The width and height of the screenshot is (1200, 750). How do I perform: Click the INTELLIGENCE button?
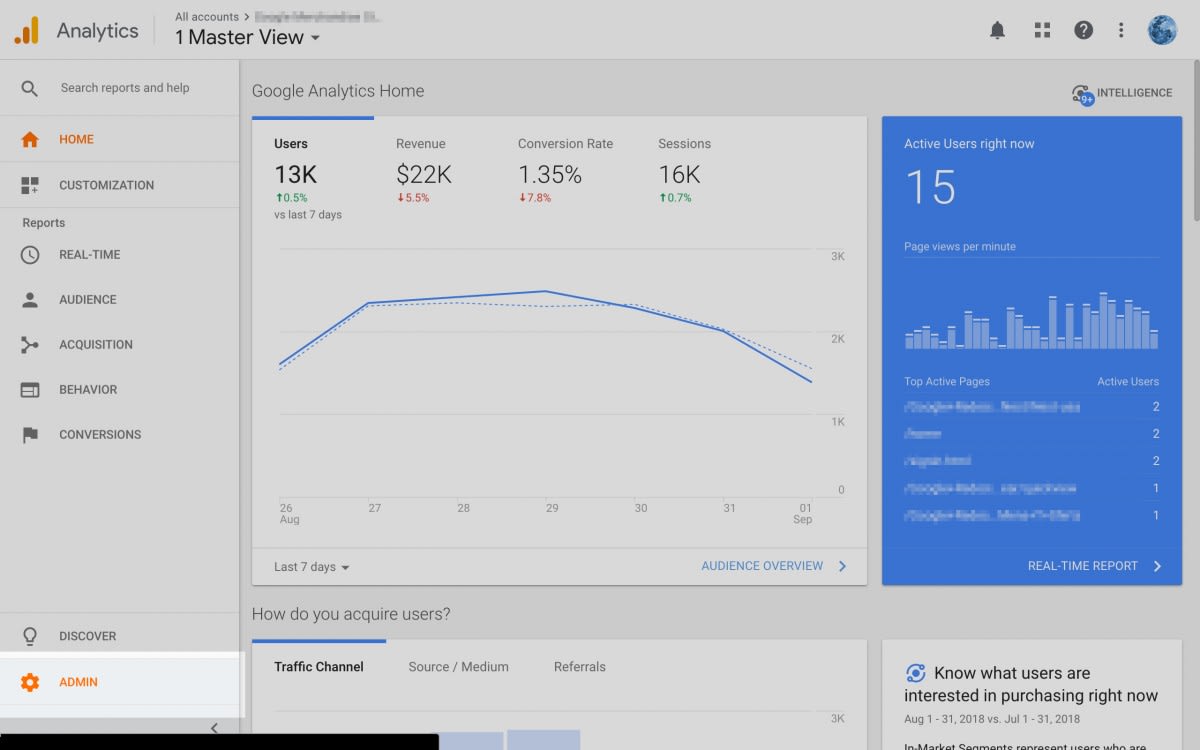[1122, 93]
